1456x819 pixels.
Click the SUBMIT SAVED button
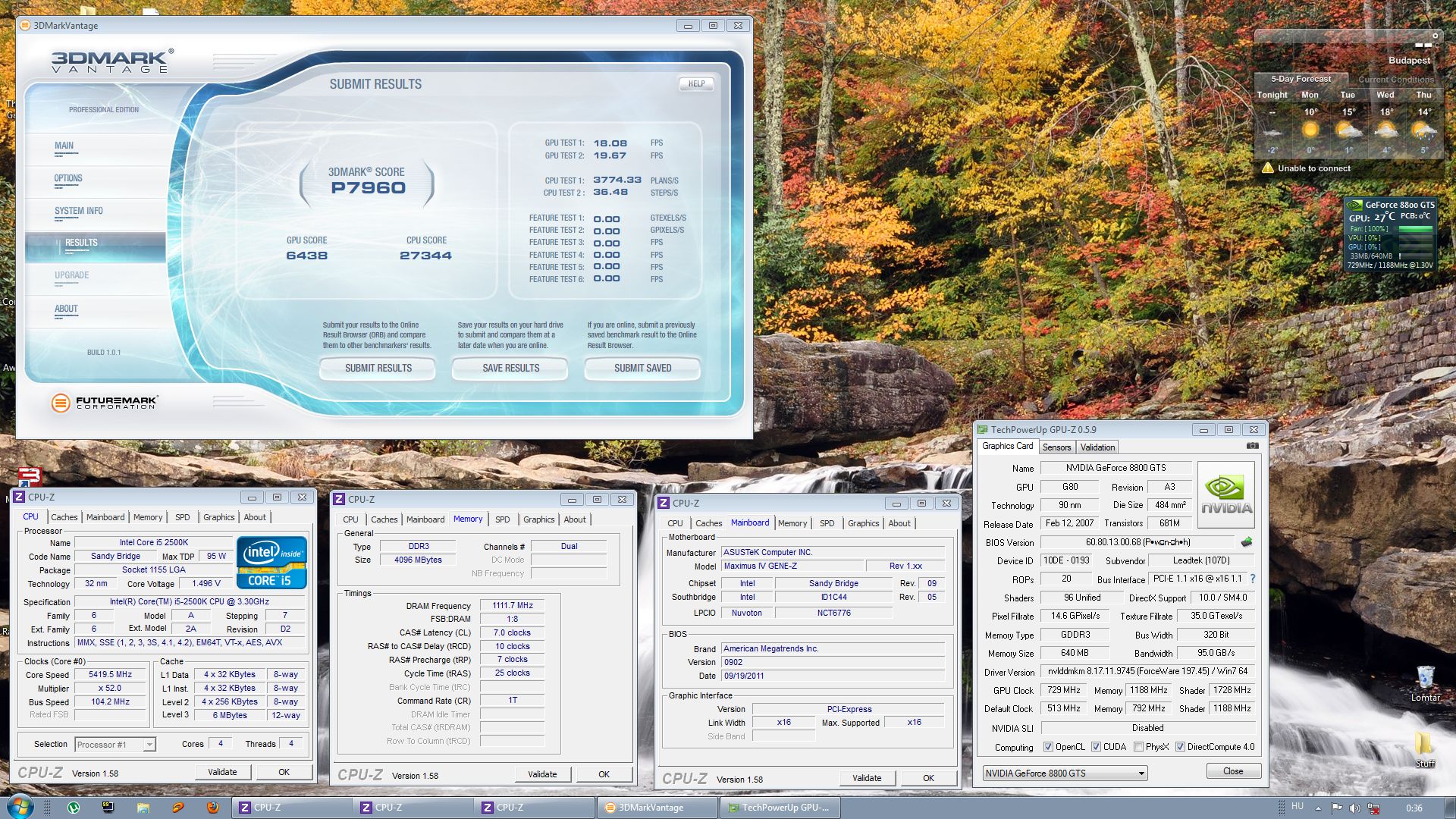coord(642,368)
